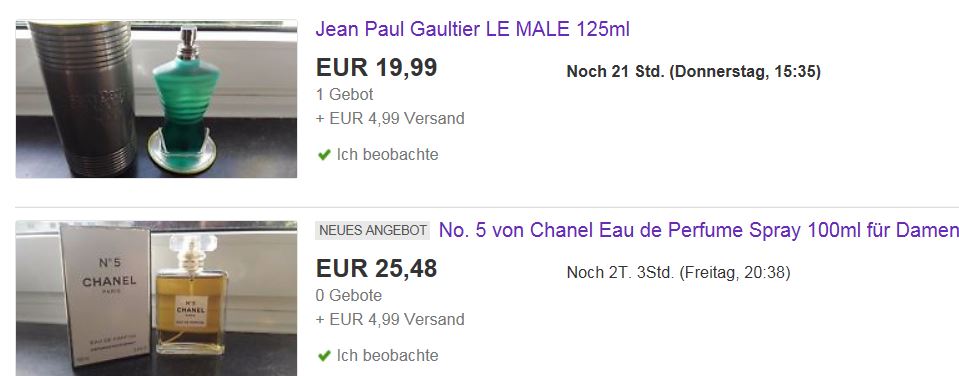The height and width of the screenshot is (376, 959).
Task: Open Jean Paul Gaultier LE MALE 125ml listing
Action: [472, 29]
